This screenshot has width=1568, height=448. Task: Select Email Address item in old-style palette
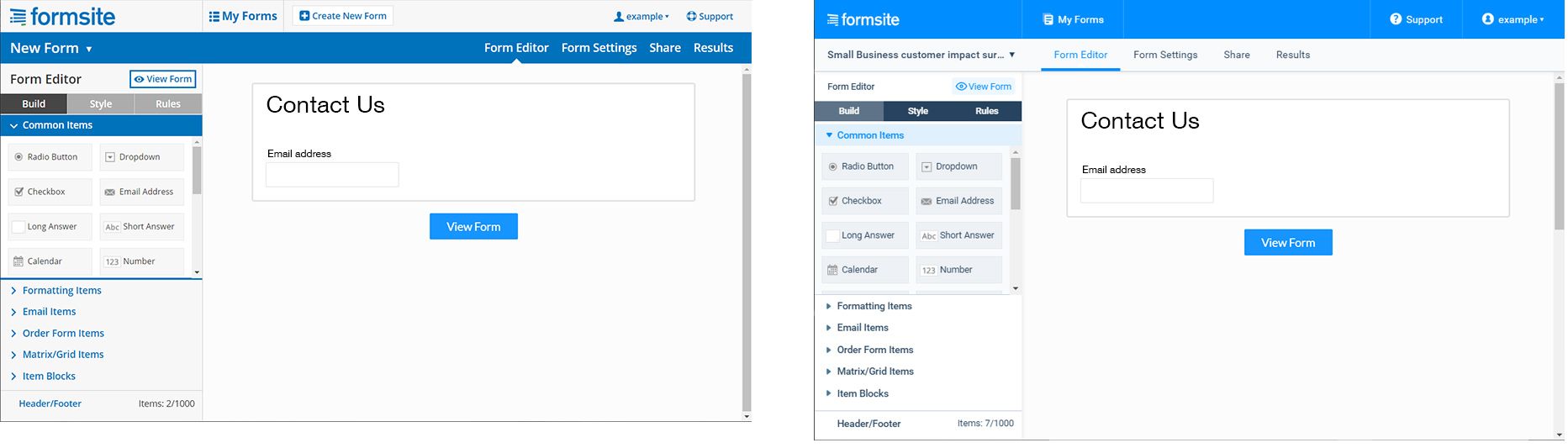(142, 192)
